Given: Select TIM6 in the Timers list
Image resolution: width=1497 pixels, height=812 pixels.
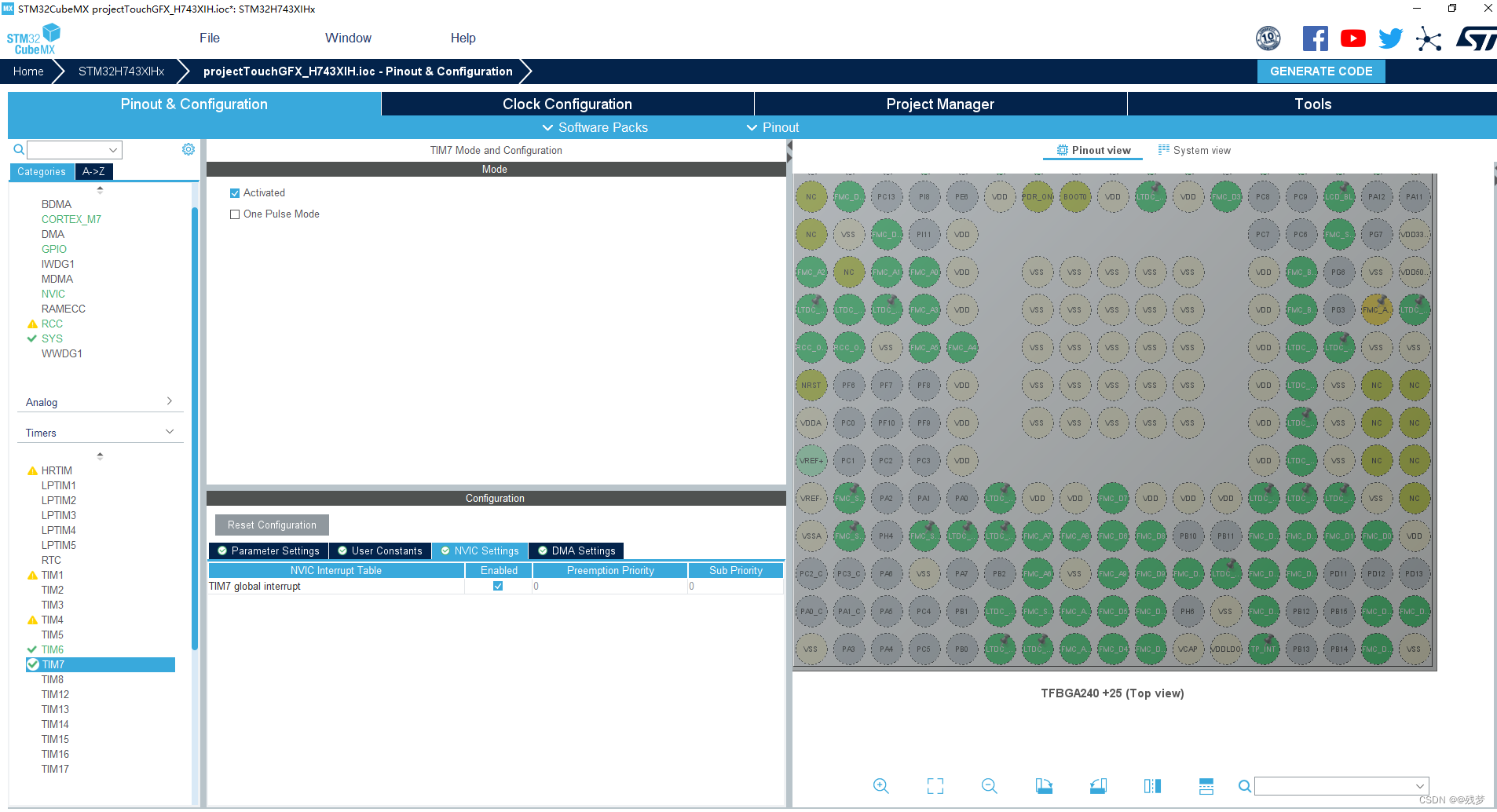Looking at the screenshot, I should tap(53, 649).
